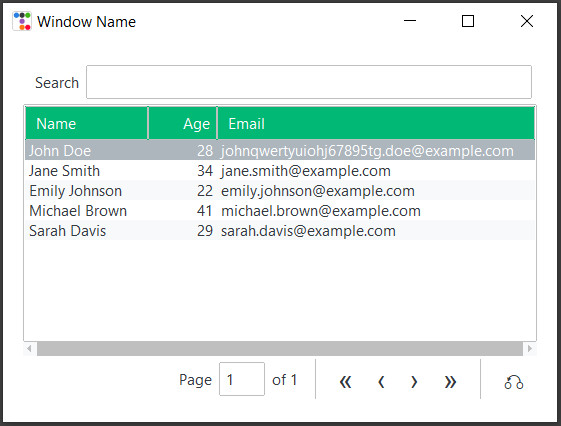Click age value 29

(x=205, y=231)
